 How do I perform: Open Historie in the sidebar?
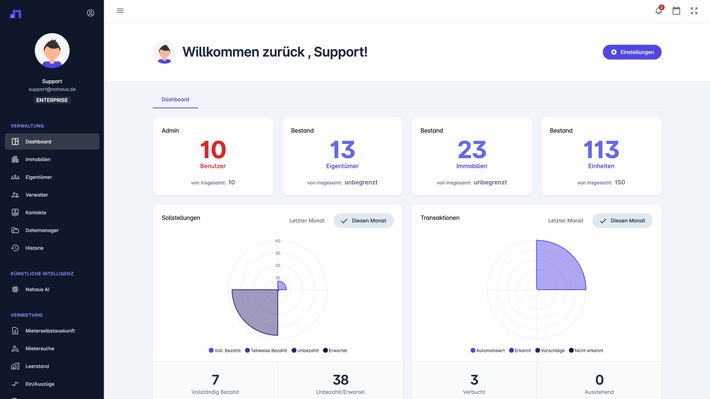[52, 248]
